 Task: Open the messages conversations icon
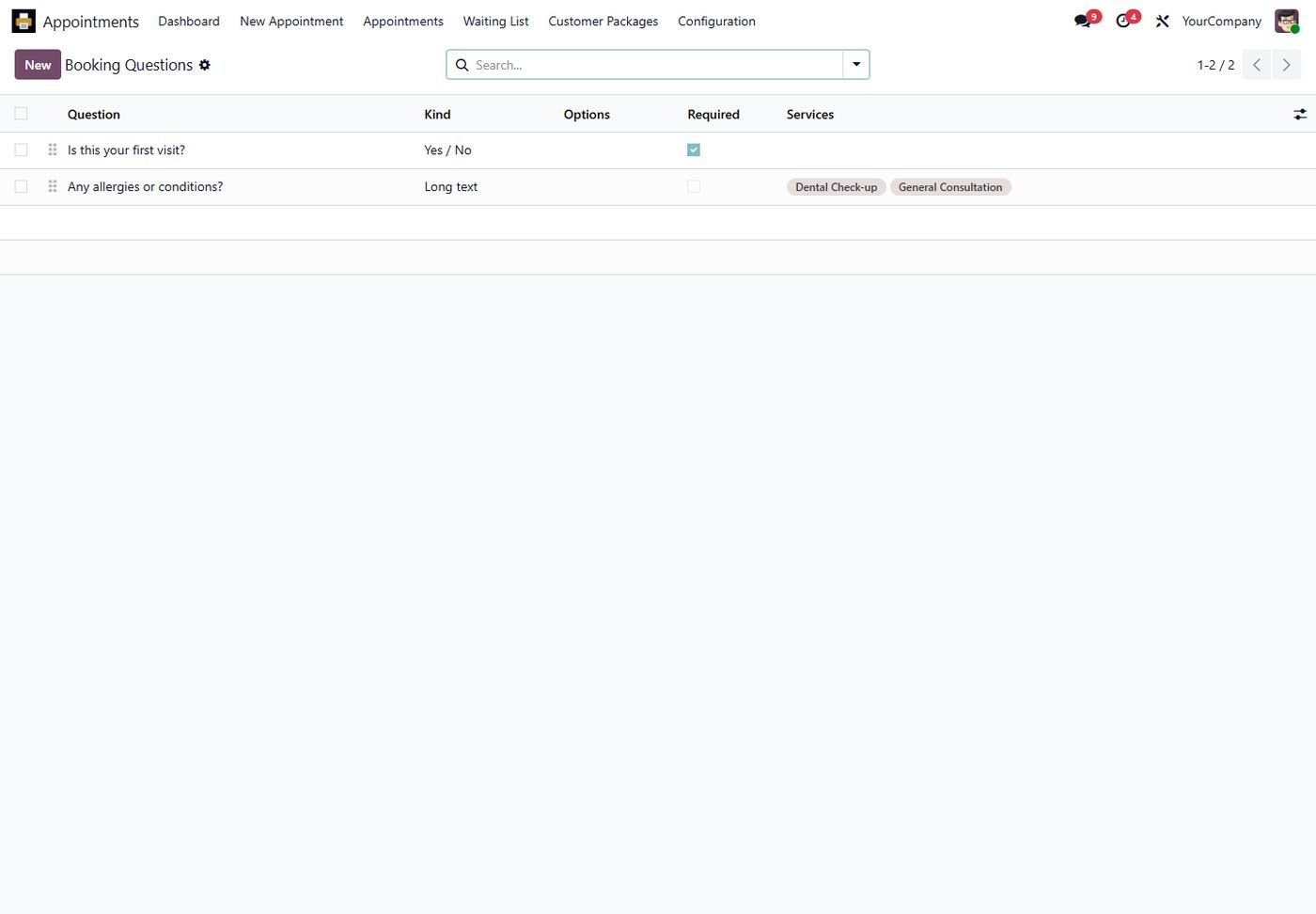1083,21
